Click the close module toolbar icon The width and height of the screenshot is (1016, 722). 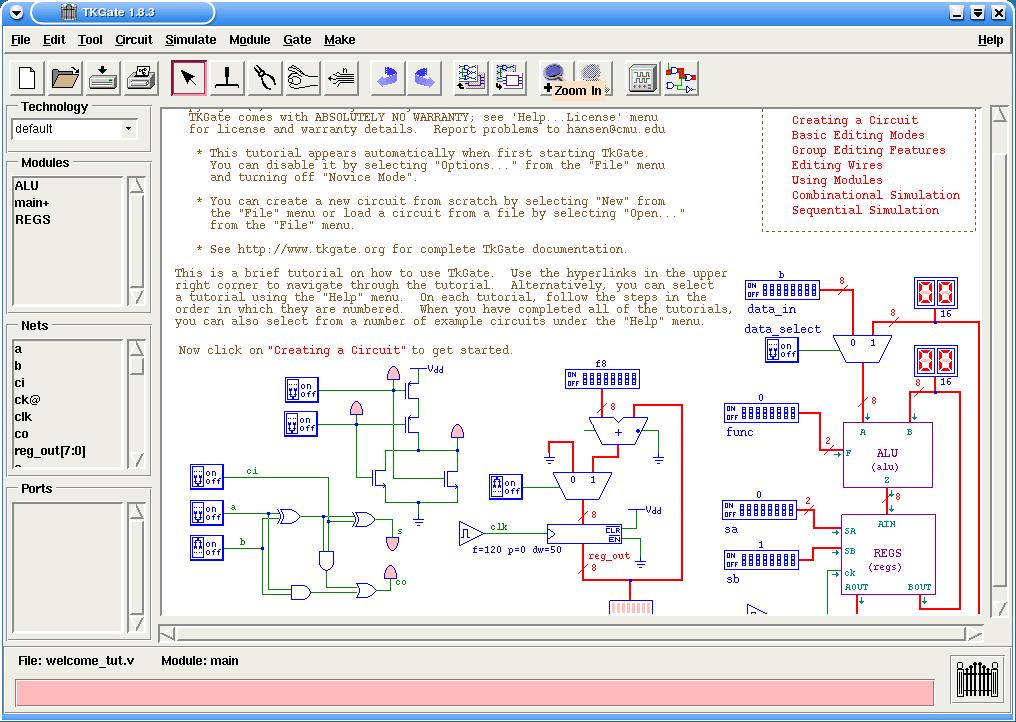pyautogui.click(x=509, y=78)
